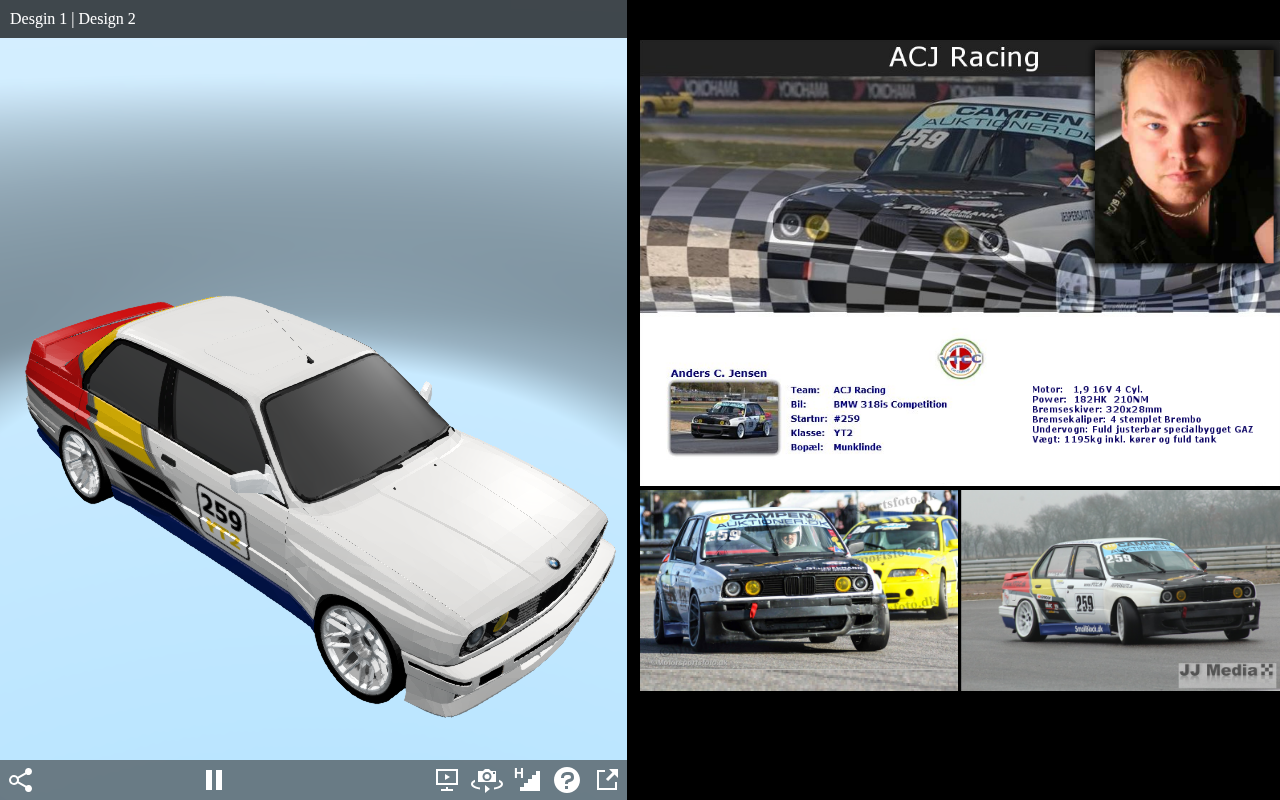Screen dimensions: 1280x800
Task: Click the Anders C. Jensen name
Action: (718, 373)
